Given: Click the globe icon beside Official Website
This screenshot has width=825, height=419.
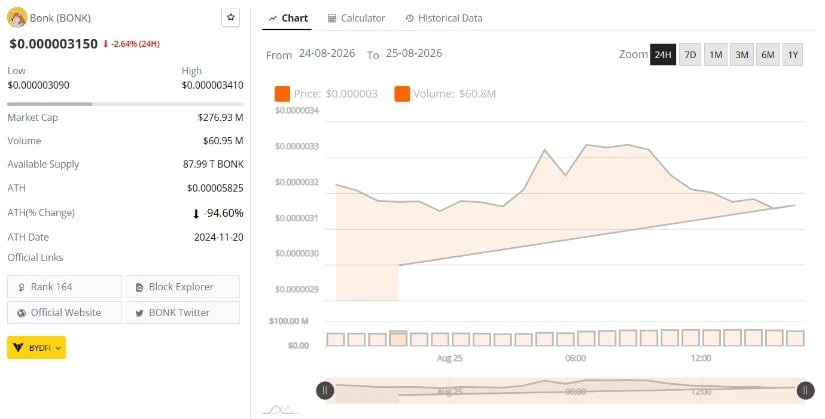Looking at the screenshot, I should coord(22,313).
